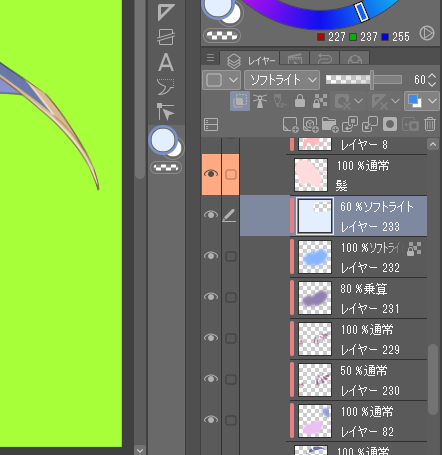Click layer list scroll-up arrow

[x=433, y=144]
